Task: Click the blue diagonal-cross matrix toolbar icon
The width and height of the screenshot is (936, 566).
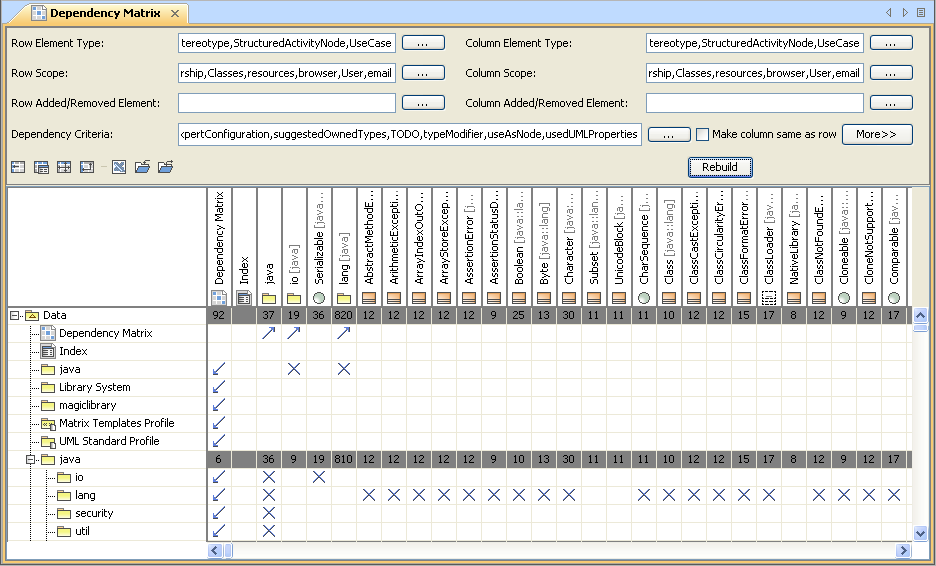Action: point(119,167)
